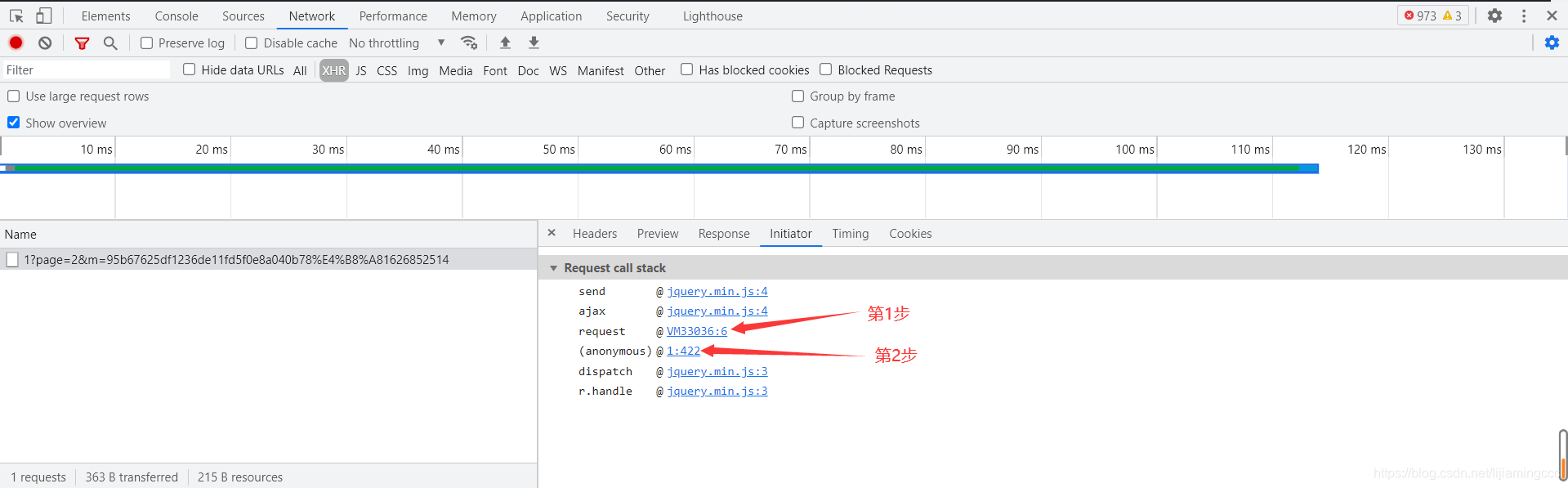Screen dimensions: 1568x488
Task: Show the request Timing tab
Action: tap(851, 234)
